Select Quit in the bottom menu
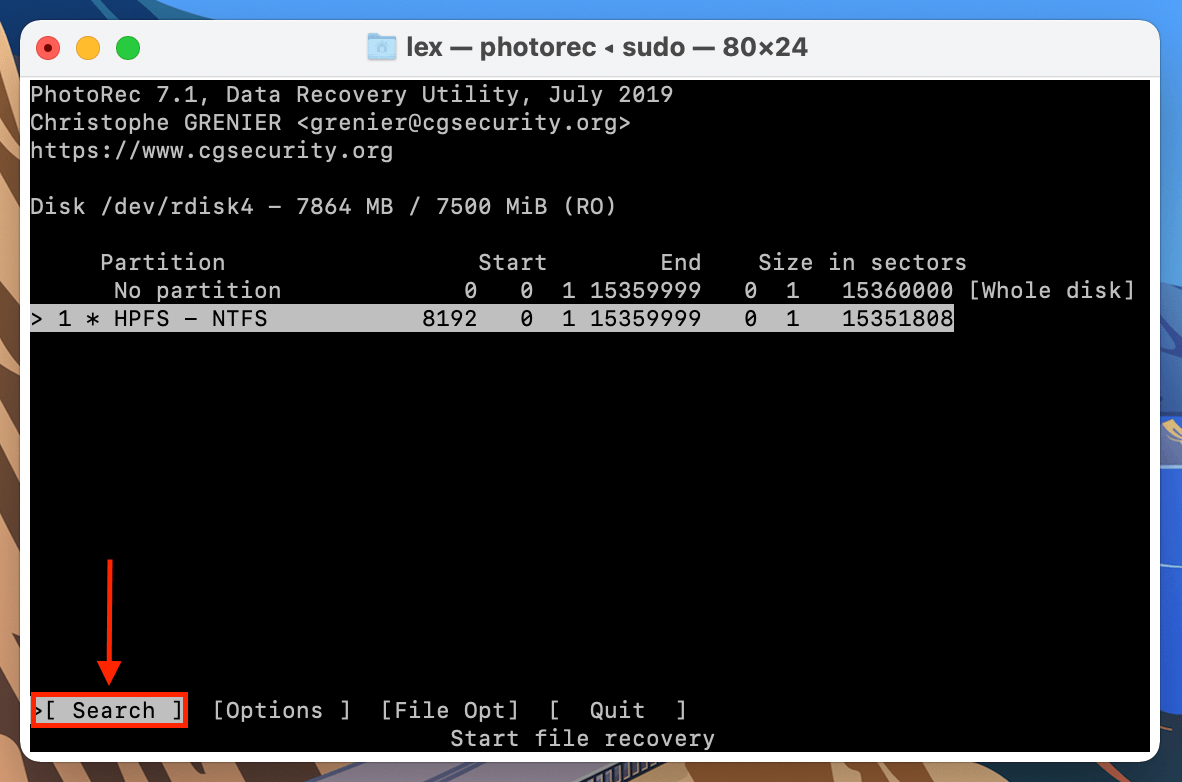The image size is (1182, 782). click(x=617, y=710)
